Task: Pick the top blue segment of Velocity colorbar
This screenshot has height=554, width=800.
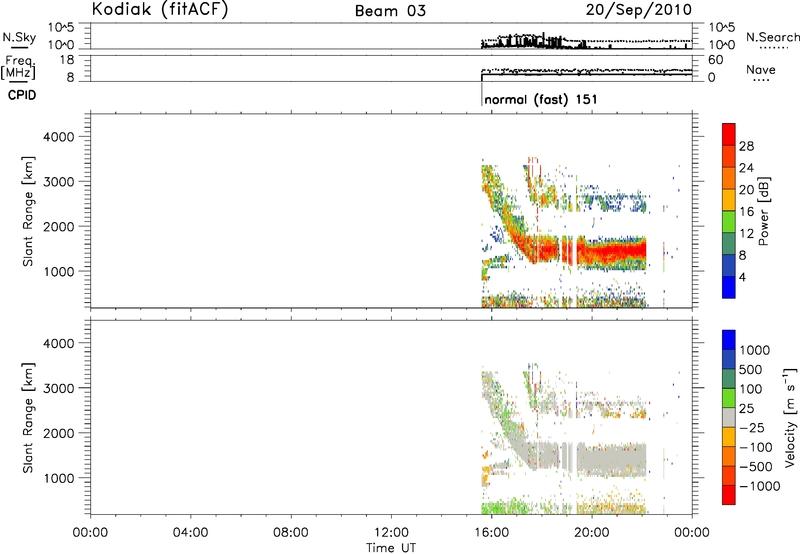Action: pyautogui.click(x=729, y=340)
